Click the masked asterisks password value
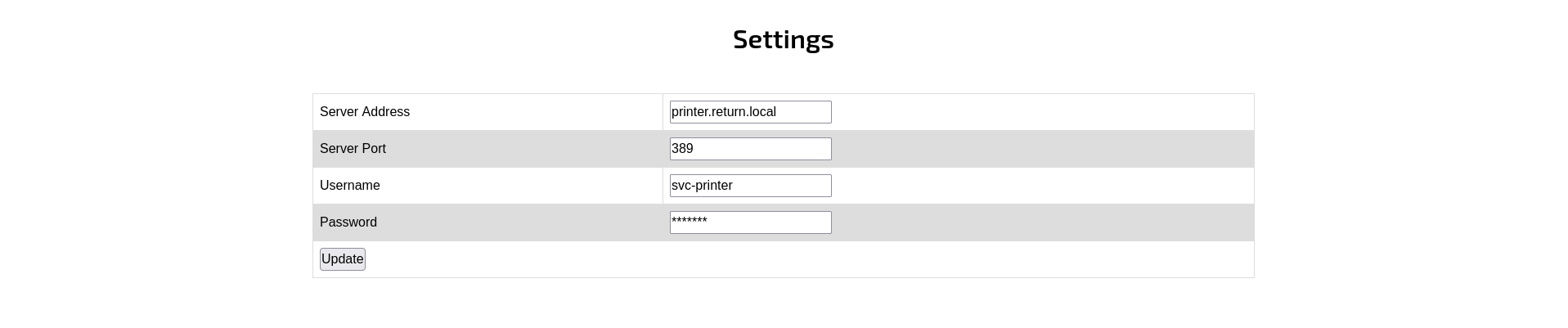This screenshot has width=1568, height=328. (x=689, y=221)
